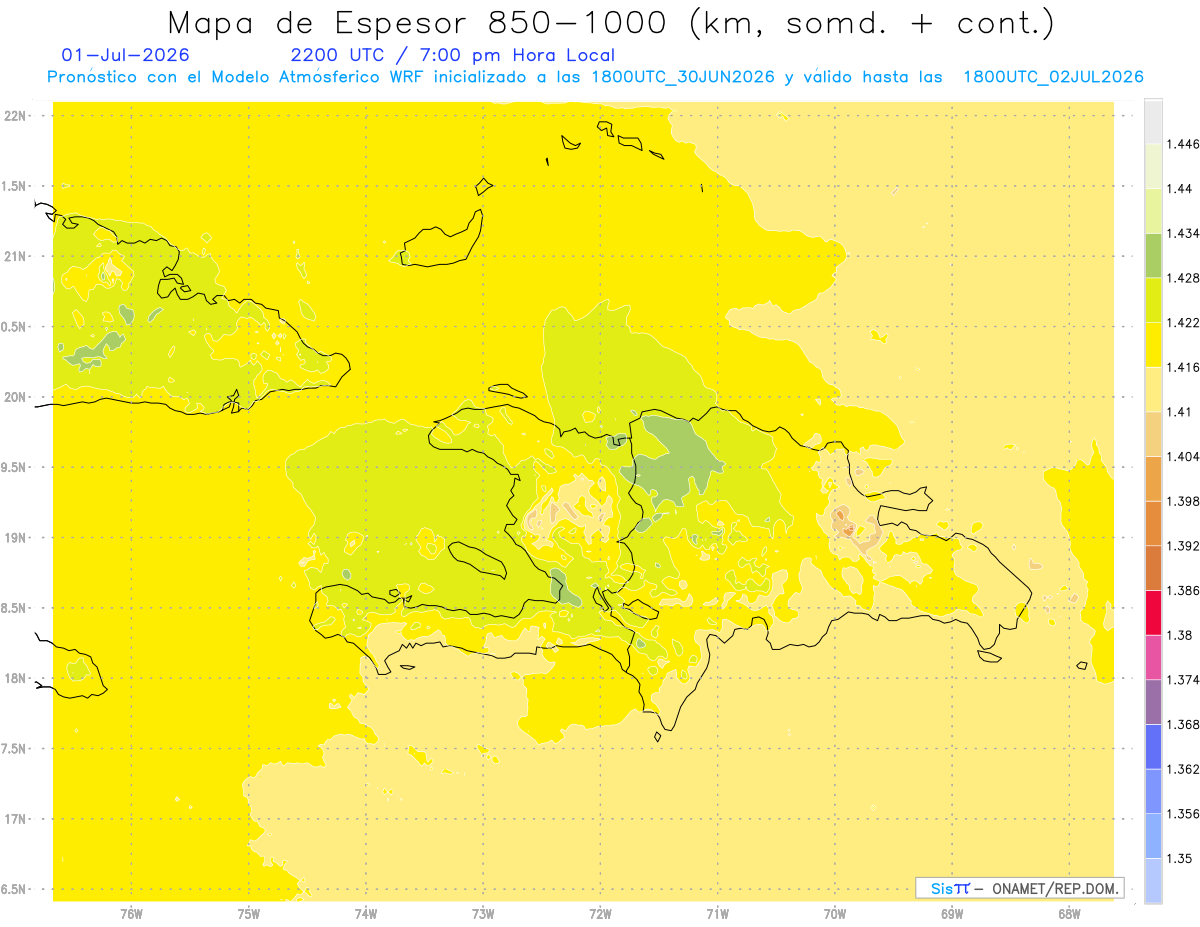Click the legend value '1.392'
The image size is (1200, 927).
1185,546
